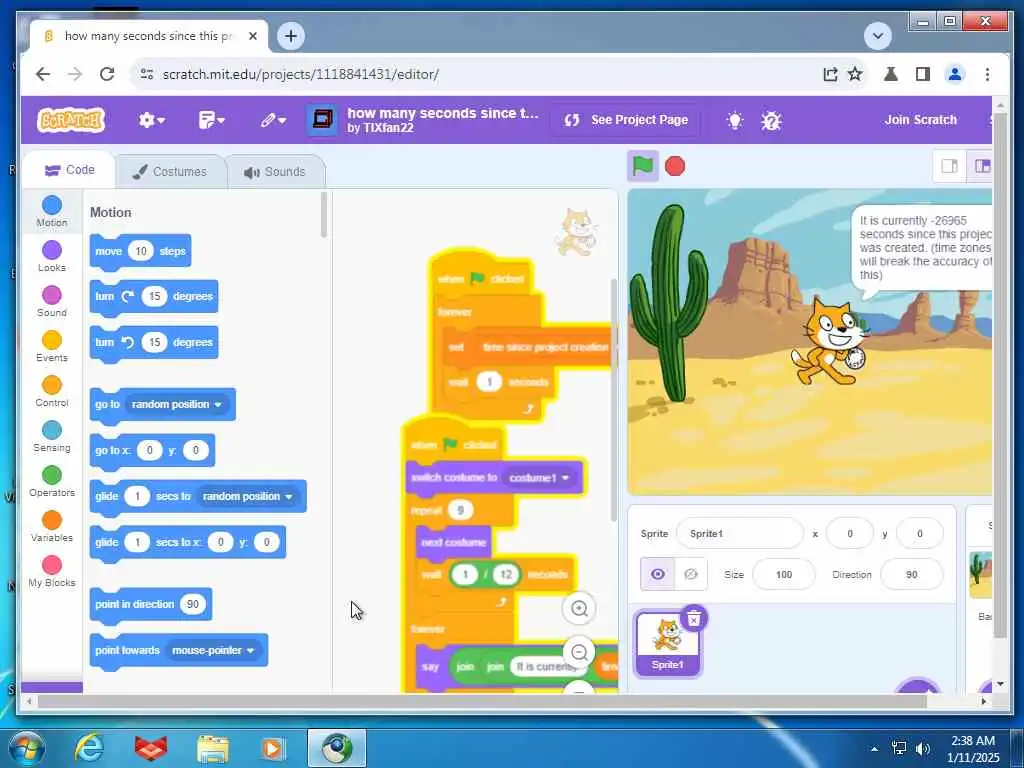
Task: Click the counterclockwise turn arrow icon
Action: click(x=128, y=342)
